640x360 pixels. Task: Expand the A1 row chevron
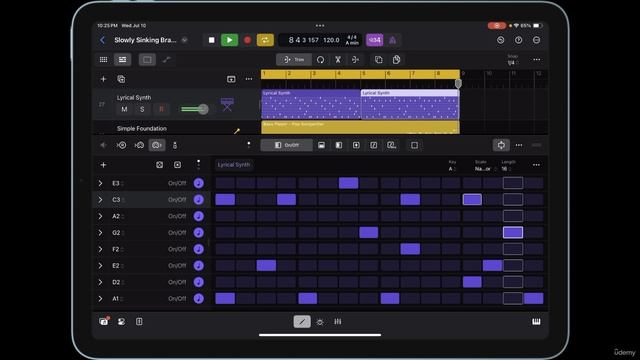(x=100, y=299)
